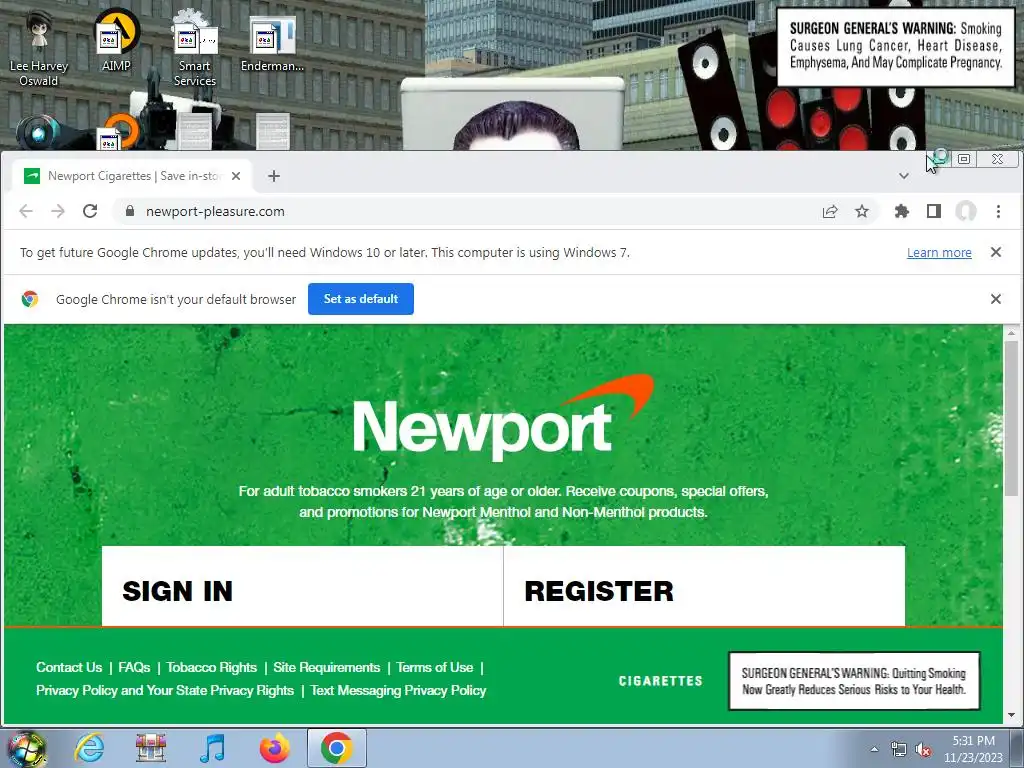Open Text Messaging Privacy Policy link

(x=398, y=690)
